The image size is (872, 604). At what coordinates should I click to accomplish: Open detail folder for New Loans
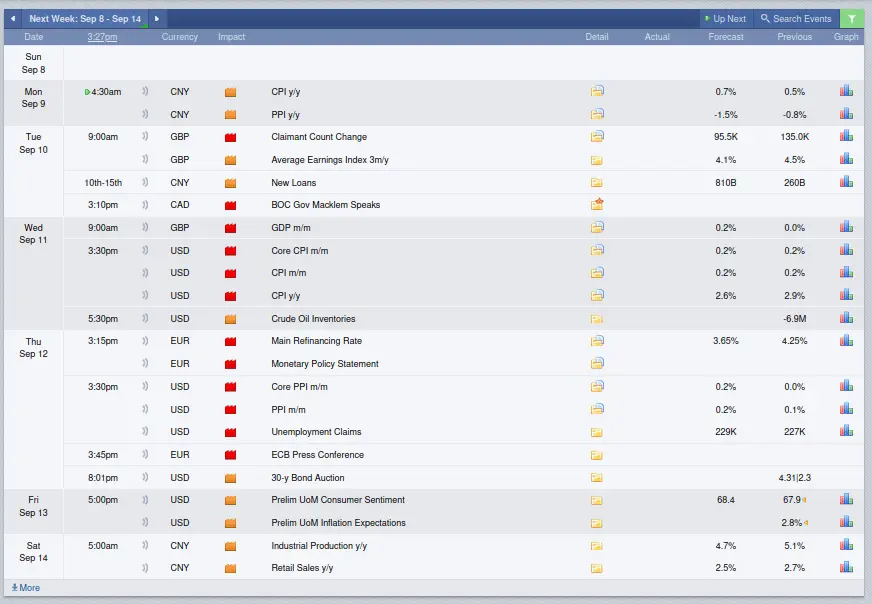coord(597,182)
